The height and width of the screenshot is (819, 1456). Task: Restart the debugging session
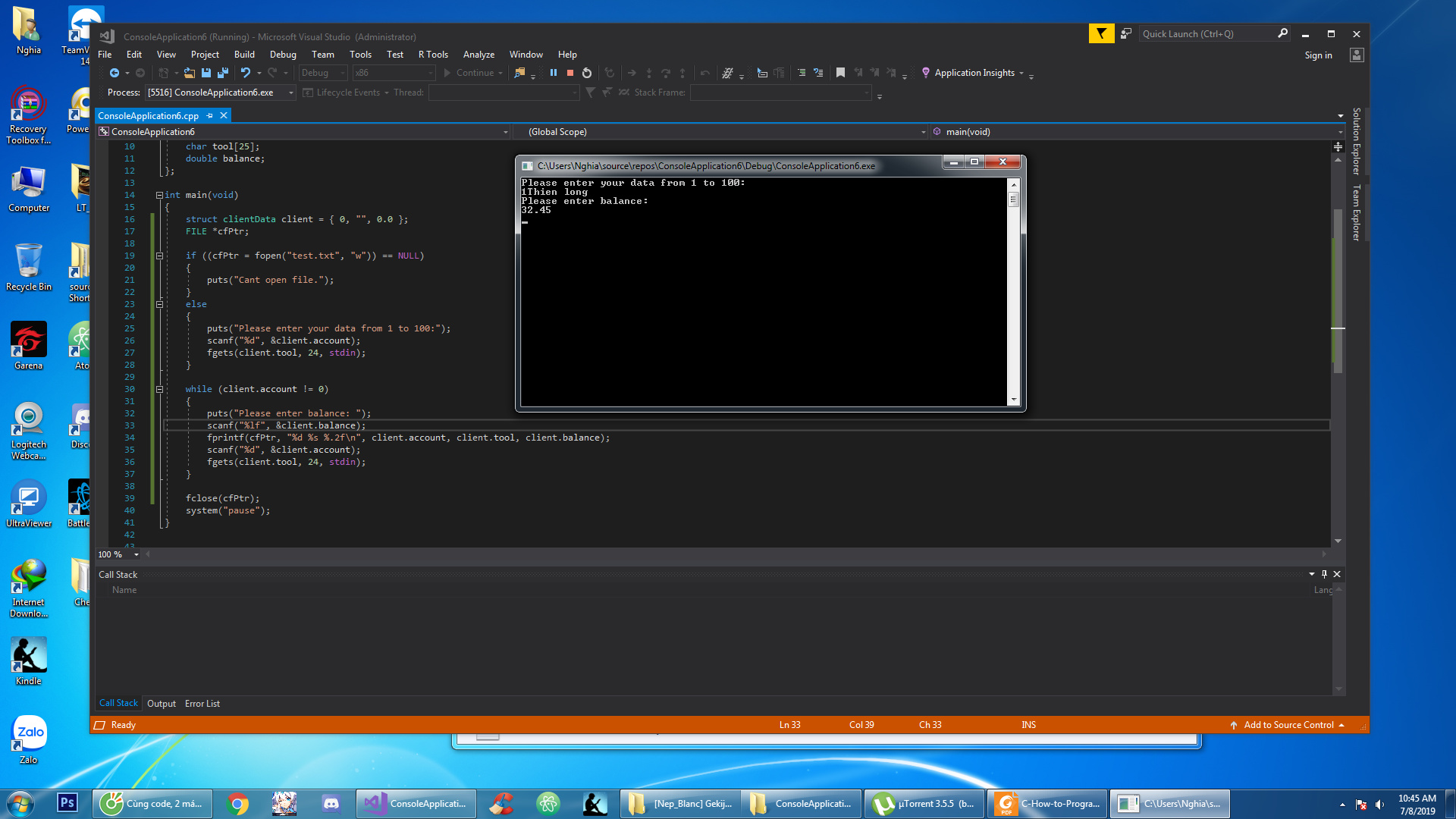pos(587,73)
